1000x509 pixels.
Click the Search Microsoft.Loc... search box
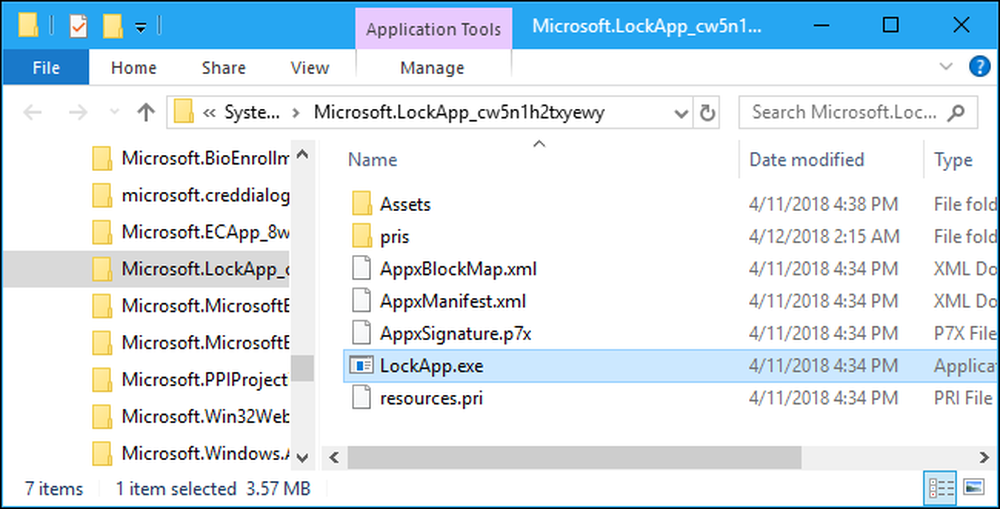click(x=858, y=113)
